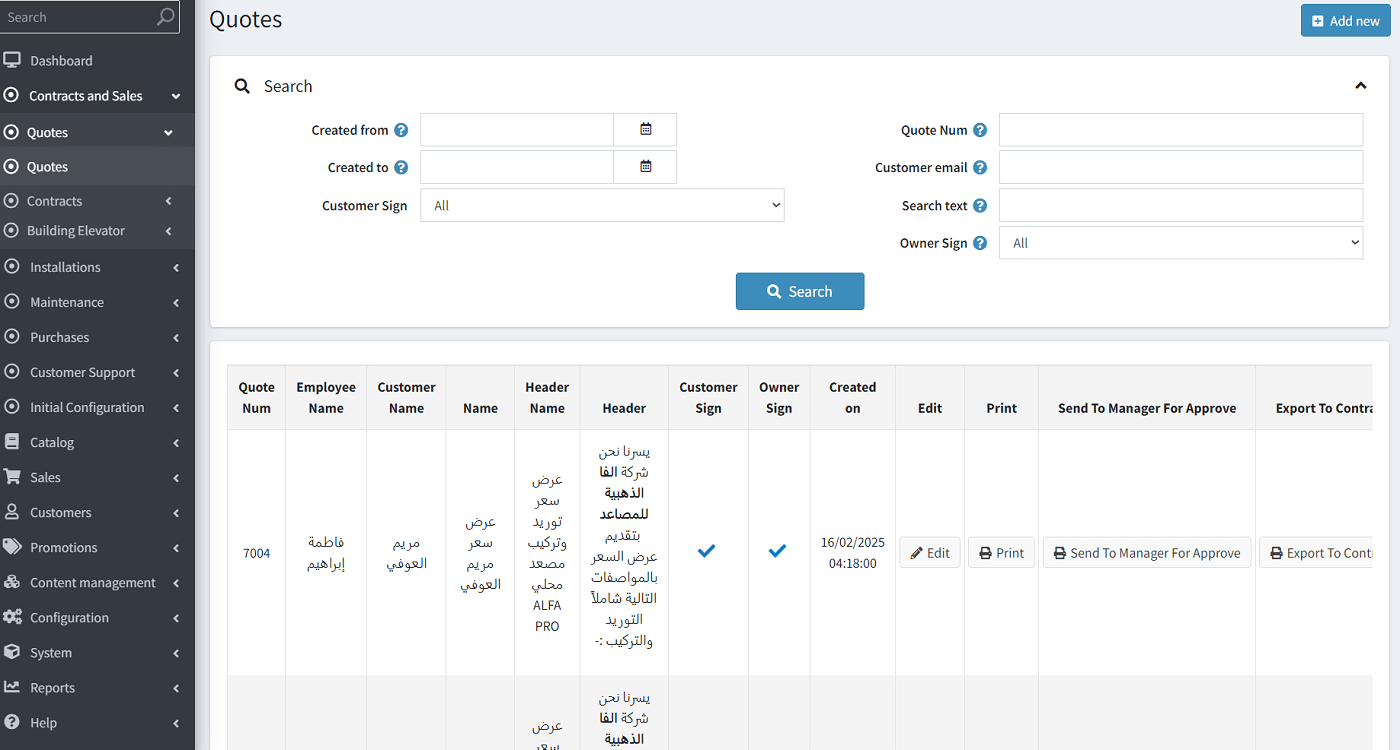Viewport: 1400px width, 750px height.
Task: Click the Dashboard monitor icon
Action: pos(12,60)
